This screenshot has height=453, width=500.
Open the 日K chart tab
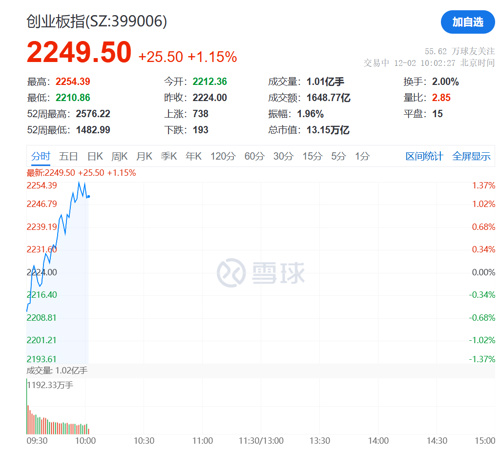pos(95,156)
